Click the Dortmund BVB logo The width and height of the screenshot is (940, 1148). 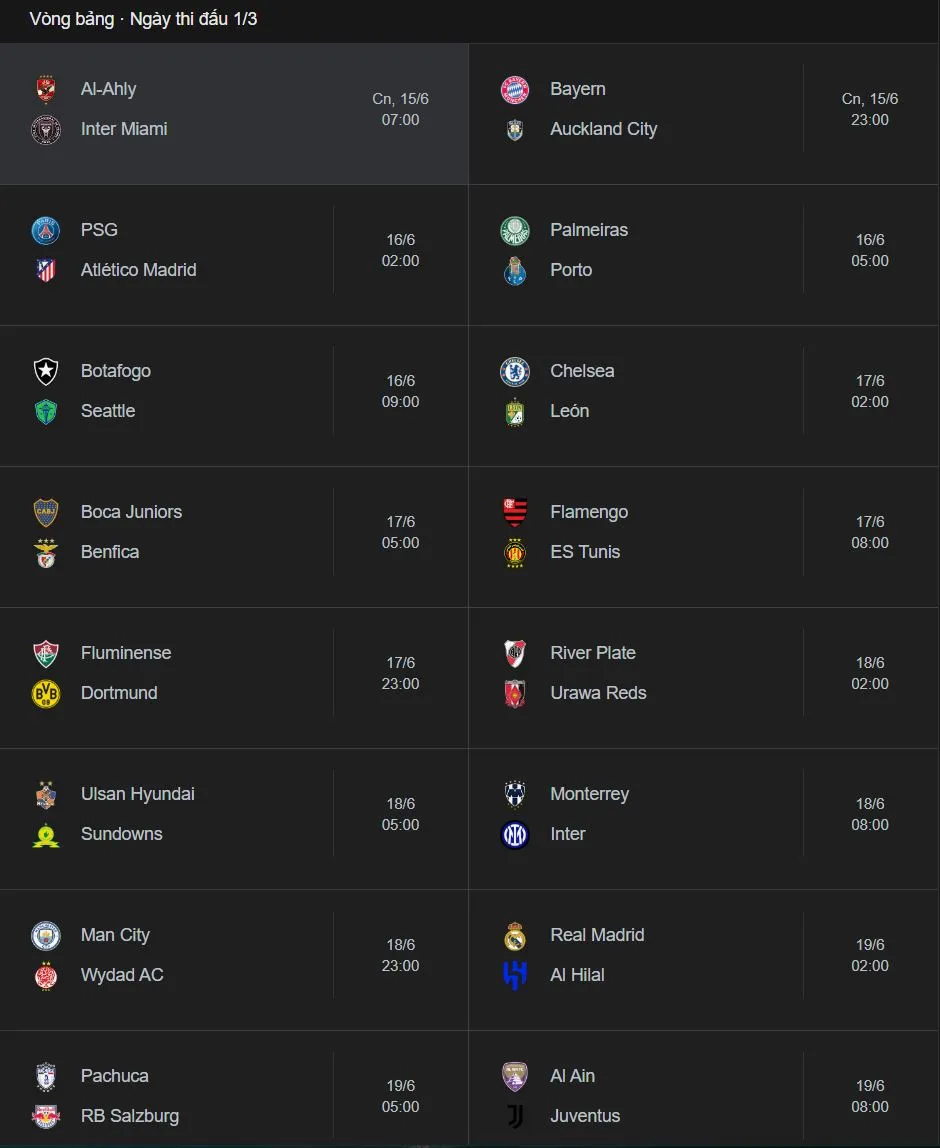pos(46,693)
